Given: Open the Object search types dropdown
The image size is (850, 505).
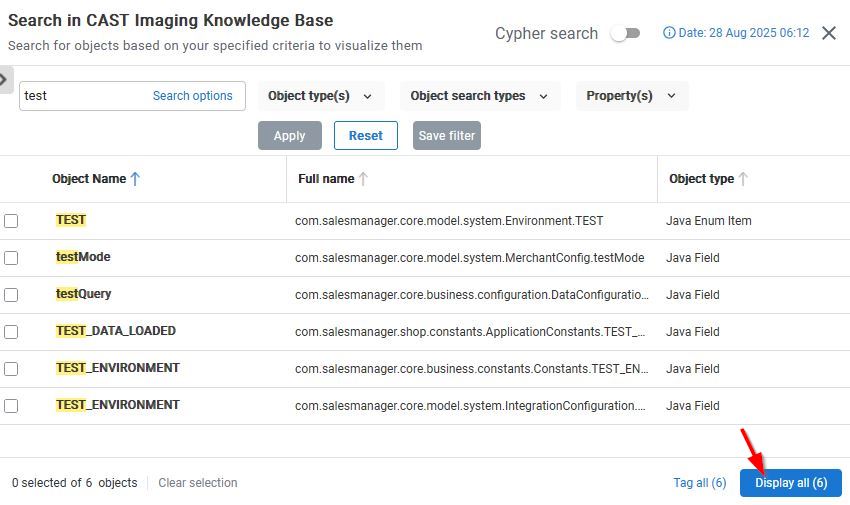Looking at the screenshot, I should coord(479,96).
